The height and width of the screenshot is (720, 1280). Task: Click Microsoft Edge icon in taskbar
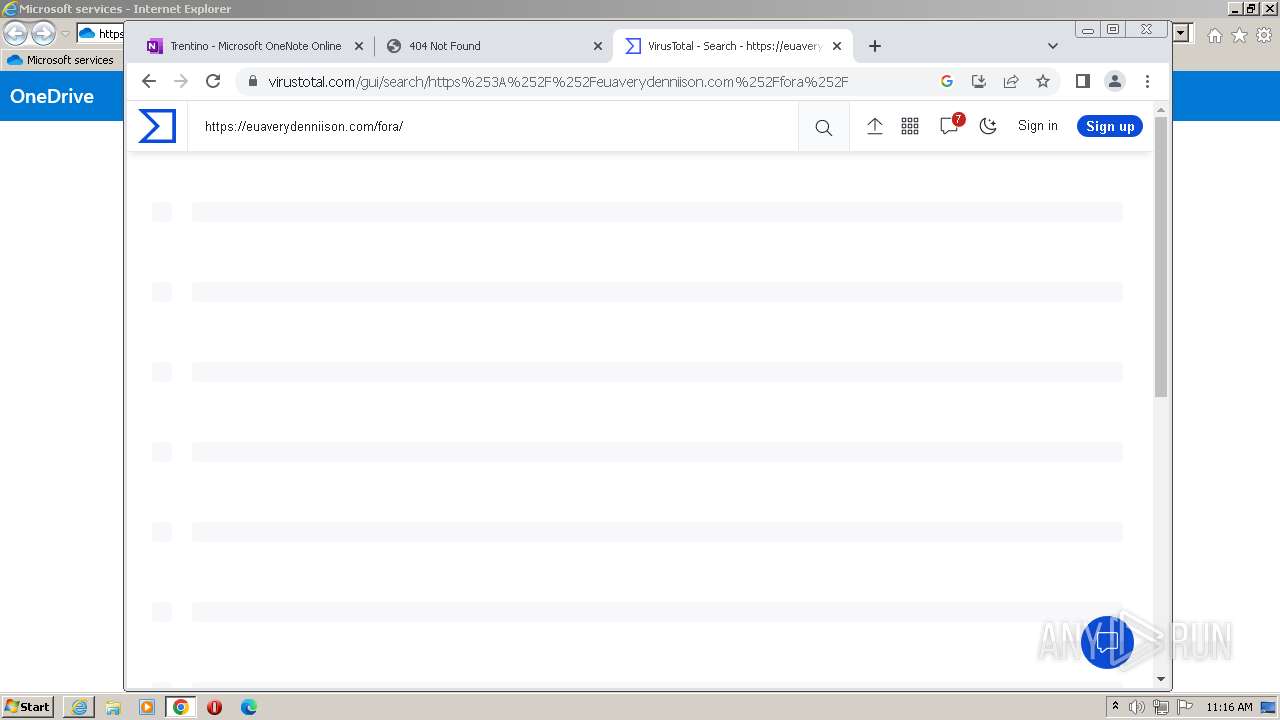coord(249,707)
